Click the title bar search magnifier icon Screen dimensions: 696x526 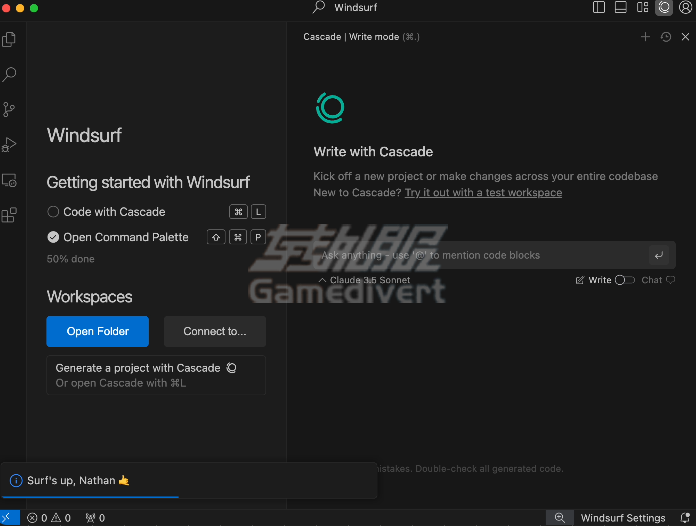point(319,7)
